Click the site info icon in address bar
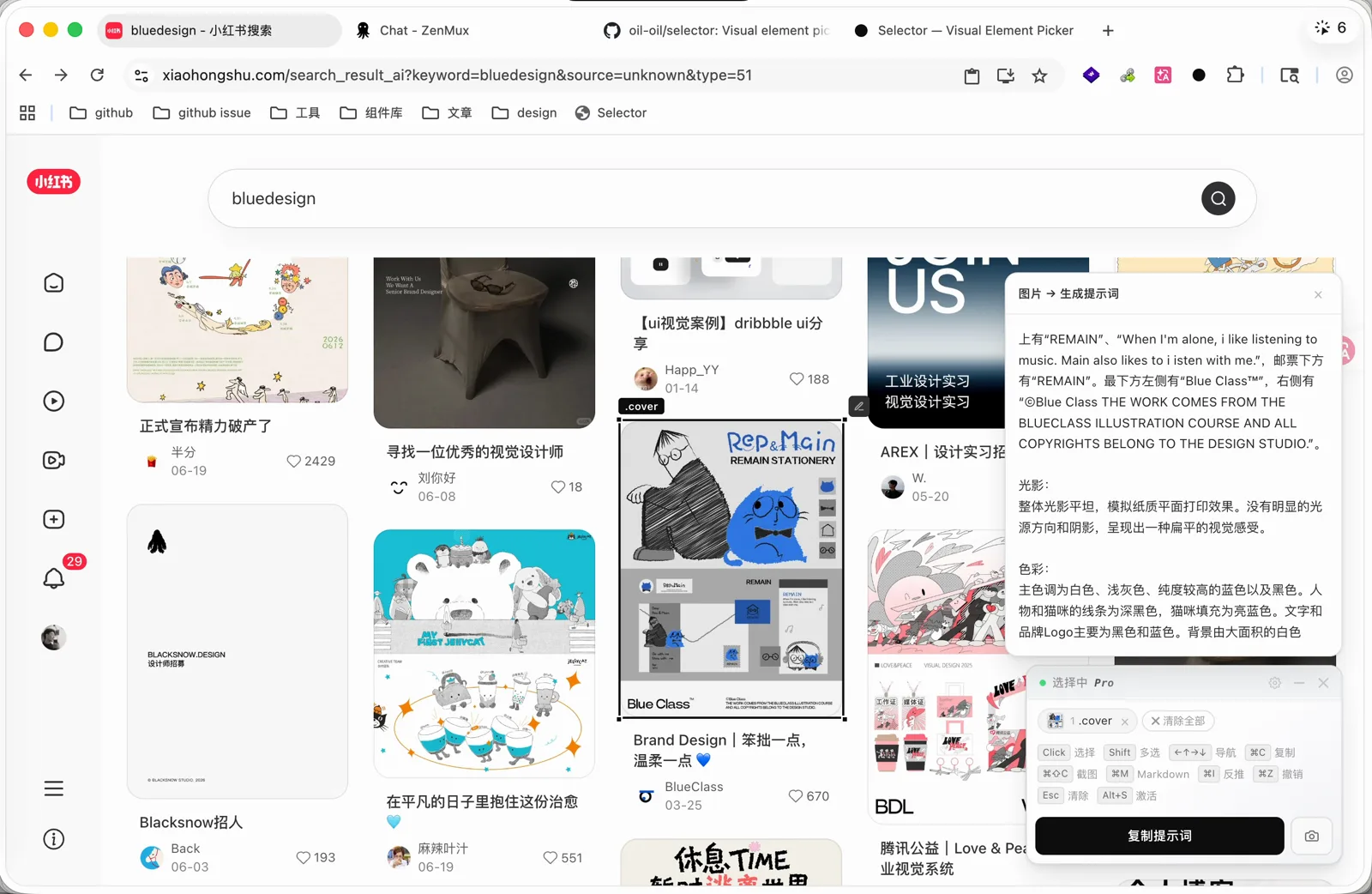The height and width of the screenshot is (894, 1372). click(141, 76)
